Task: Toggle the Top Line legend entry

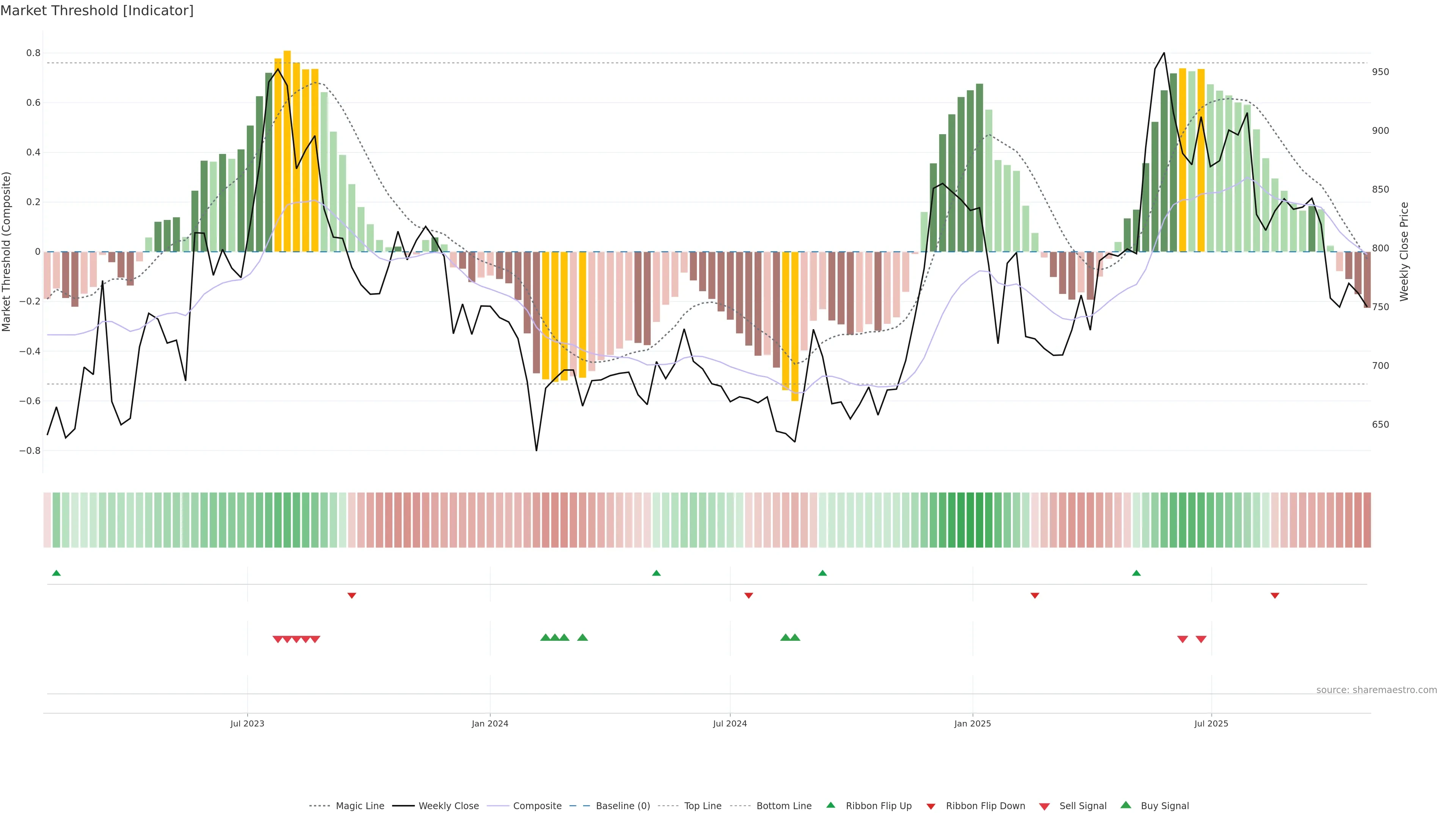Action: click(703, 806)
